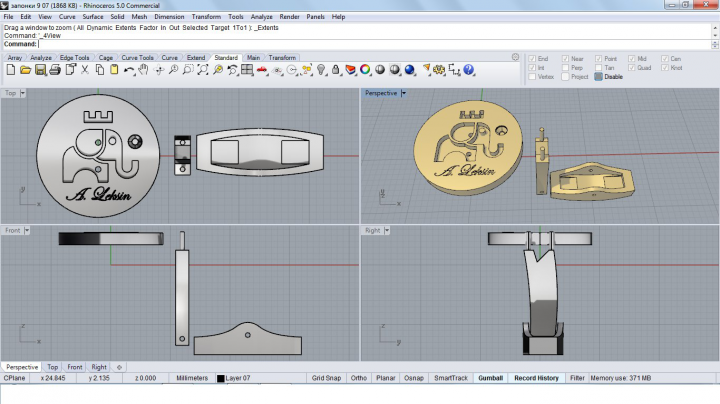The height and width of the screenshot is (404, 720).
Task: Click the blue Help question mark icon
Action: coord(468,70)
